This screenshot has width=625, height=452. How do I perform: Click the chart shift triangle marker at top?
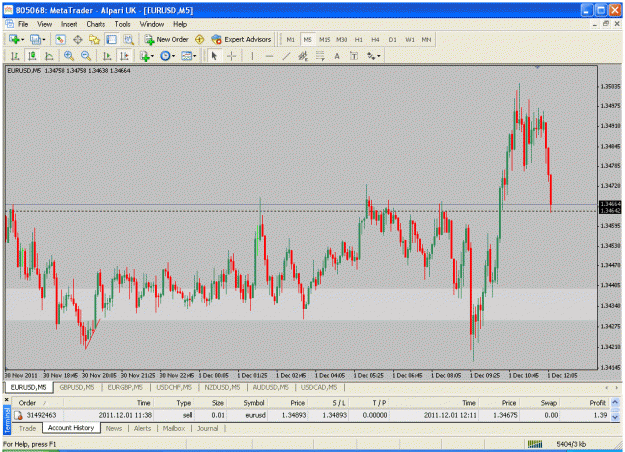pos(538,67)
